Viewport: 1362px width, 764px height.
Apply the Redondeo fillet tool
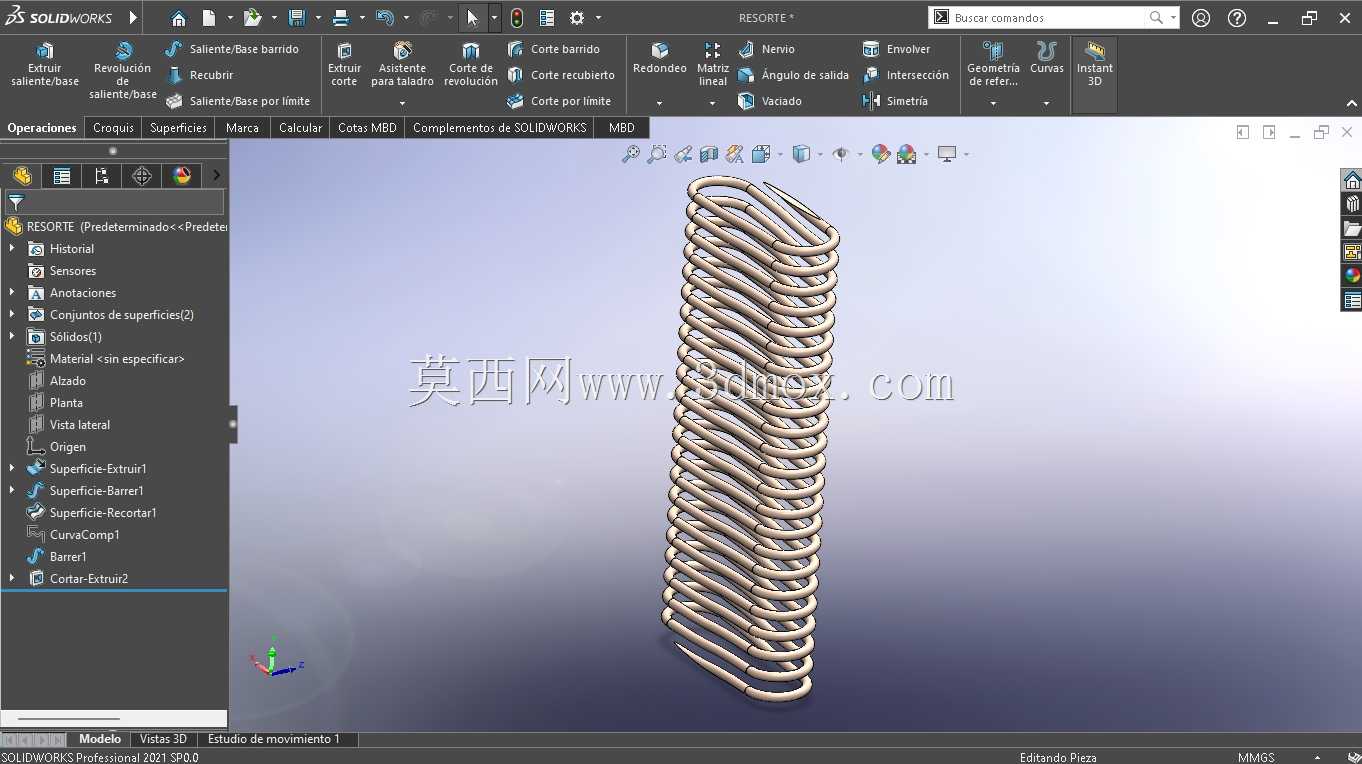pos(660,58)
